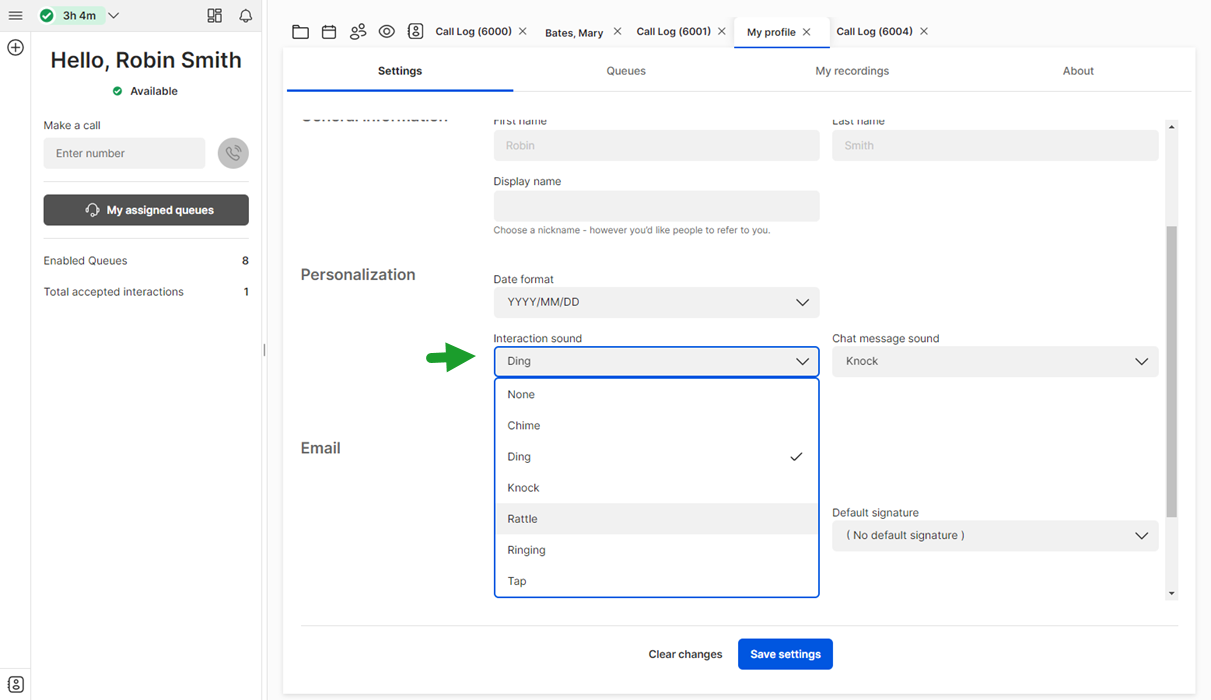
Task: Choose Knock in interaction sound list
Action: tap(656, 488)
